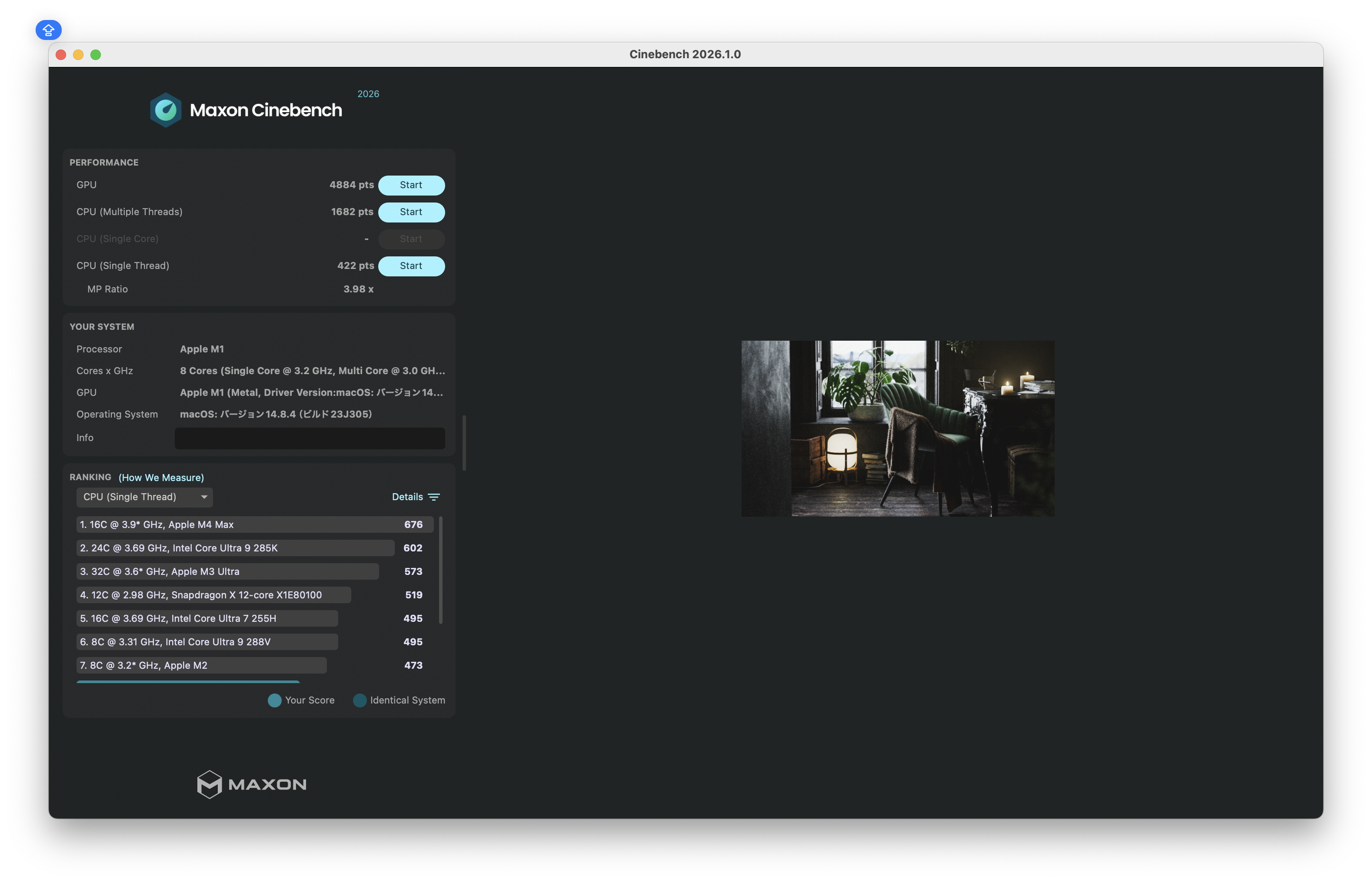Click the blue upload arrow icon in the top left
The image size is (1372, 883).
[x=48, y=30]
